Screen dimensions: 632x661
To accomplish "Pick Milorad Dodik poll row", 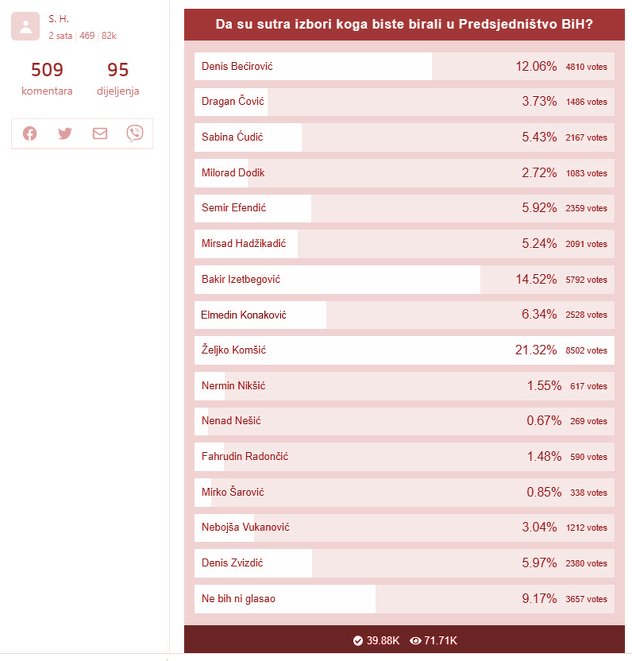I will [404, 173].
